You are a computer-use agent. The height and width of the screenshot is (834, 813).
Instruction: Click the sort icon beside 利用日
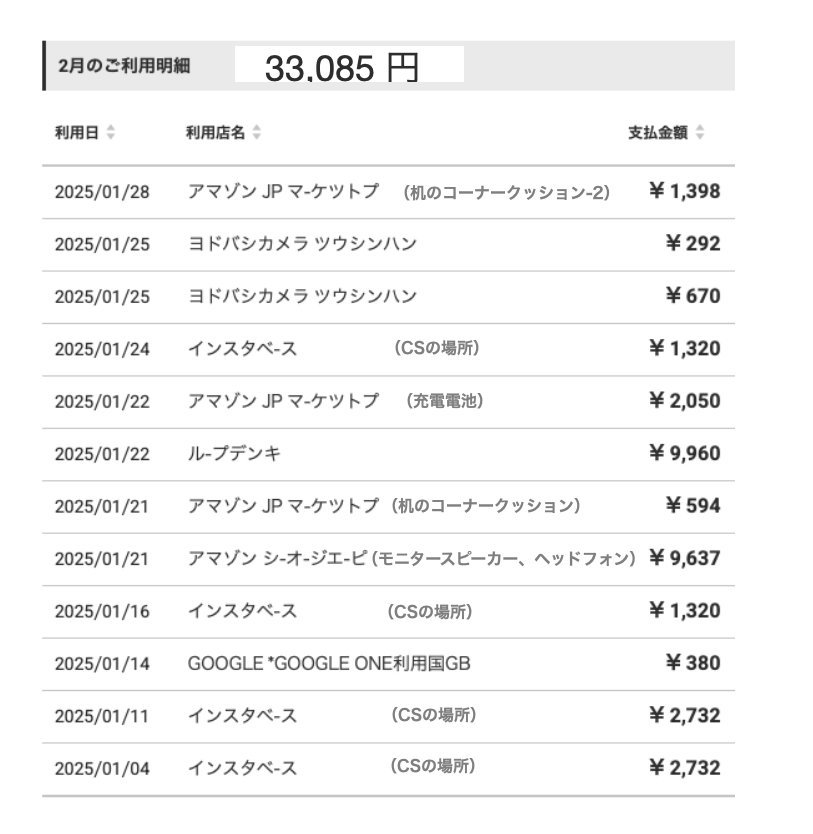111,132
